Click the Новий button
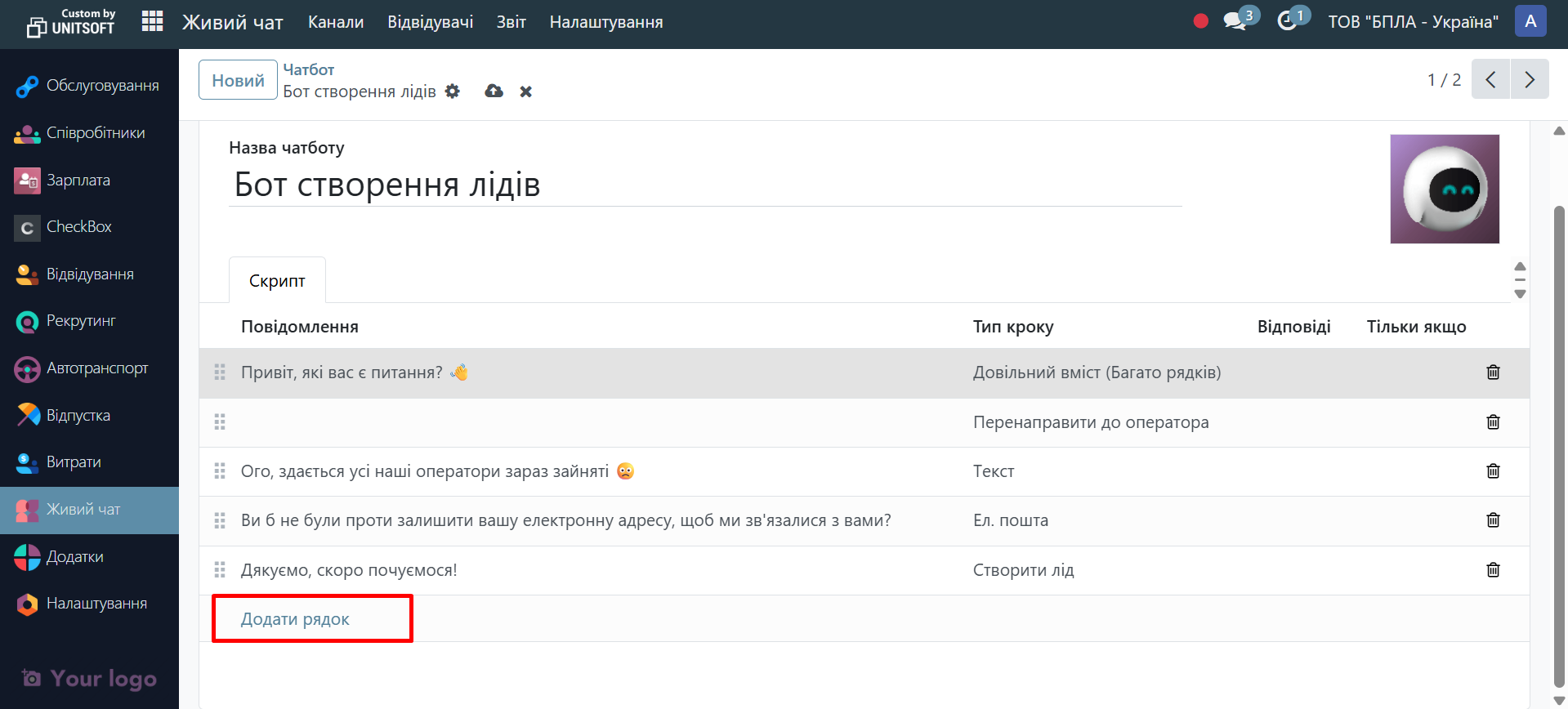 pyautogui.click(x=238, y=80)
